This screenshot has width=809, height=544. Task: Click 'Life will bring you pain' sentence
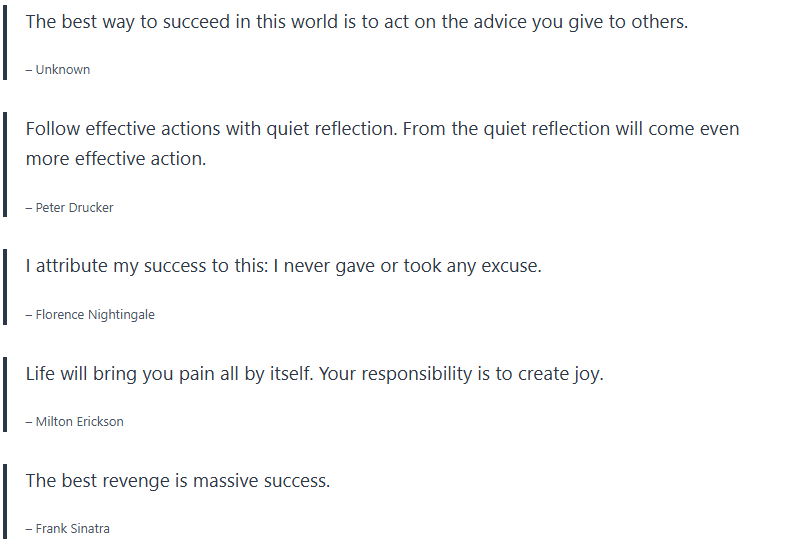coord(164,374)
